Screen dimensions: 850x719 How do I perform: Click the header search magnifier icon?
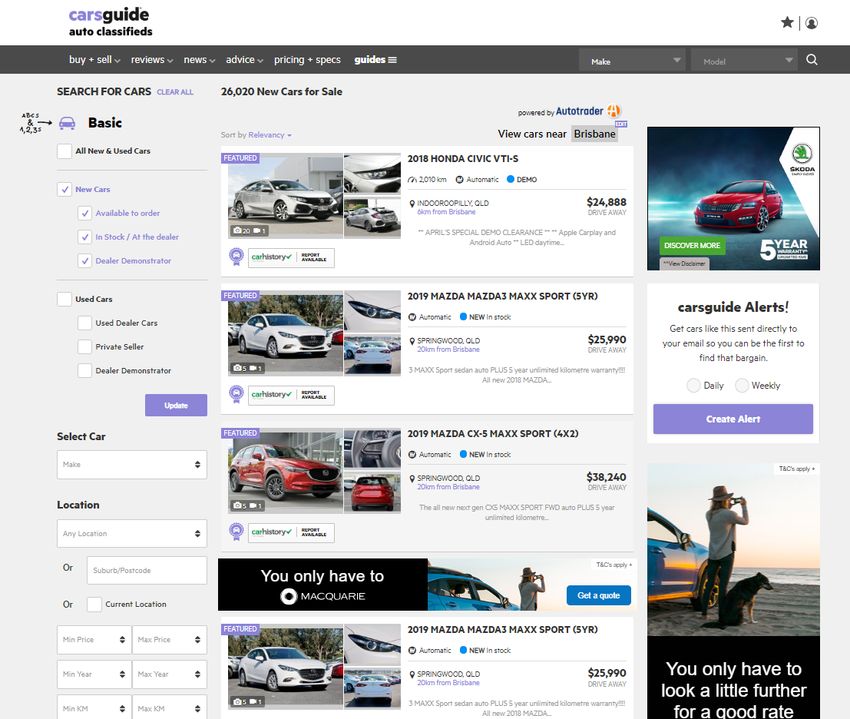pyautogui.click(x=812, y=60)
